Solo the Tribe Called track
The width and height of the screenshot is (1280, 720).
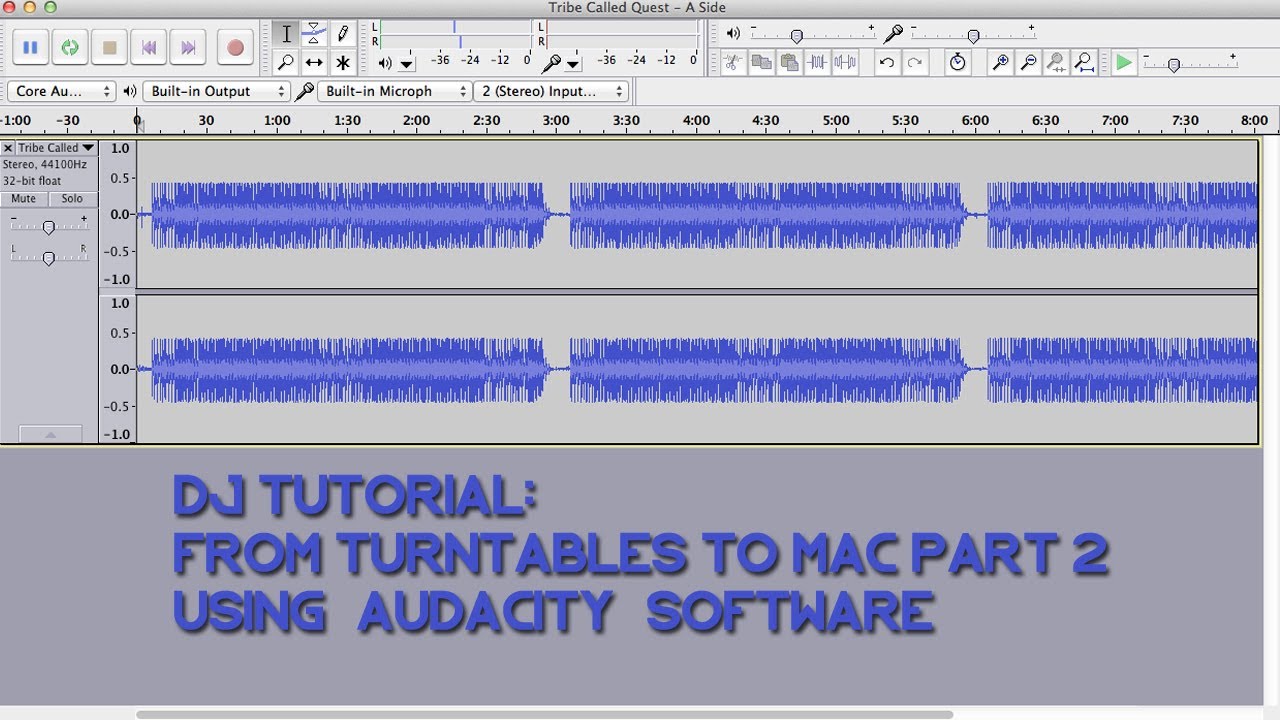click(x=72, y=199)
